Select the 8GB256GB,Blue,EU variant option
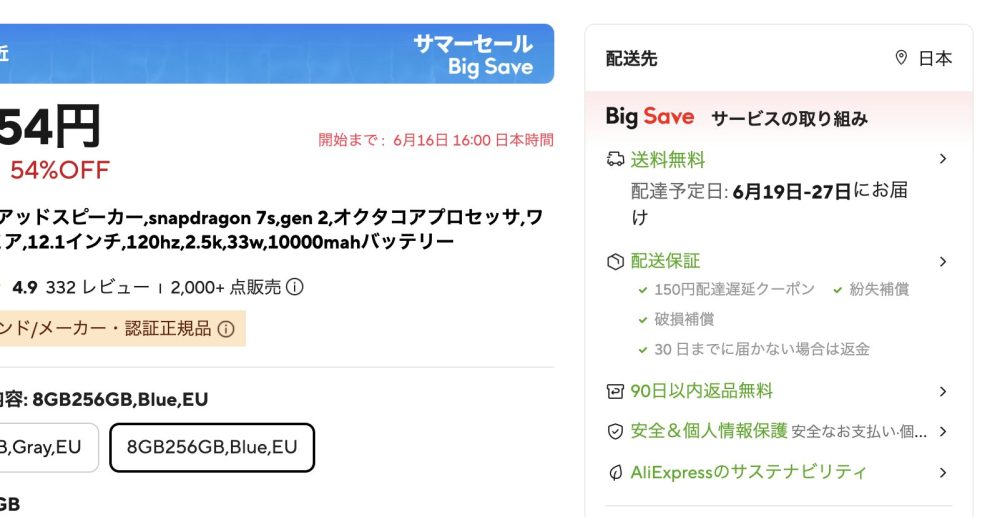The height and width of the screenshot is (517, 1000). [212, 448]
